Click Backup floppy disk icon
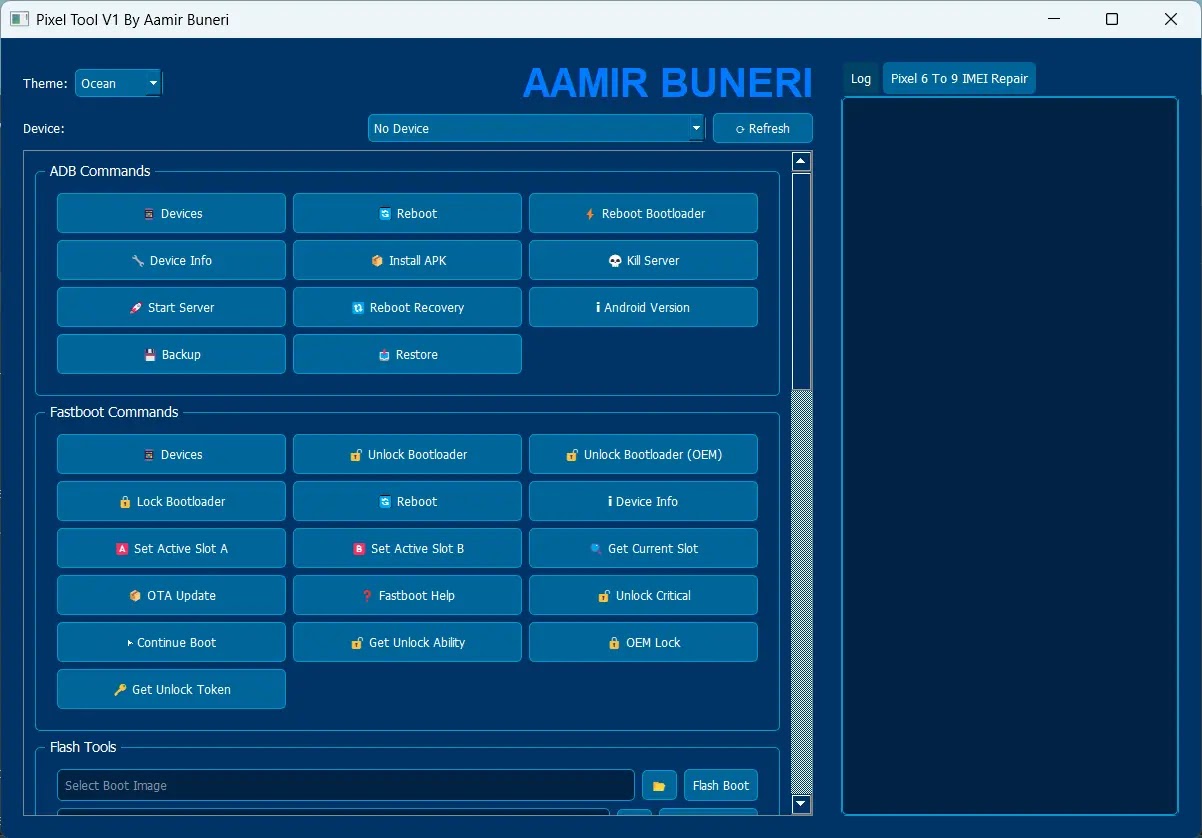 tap(150, 355)
